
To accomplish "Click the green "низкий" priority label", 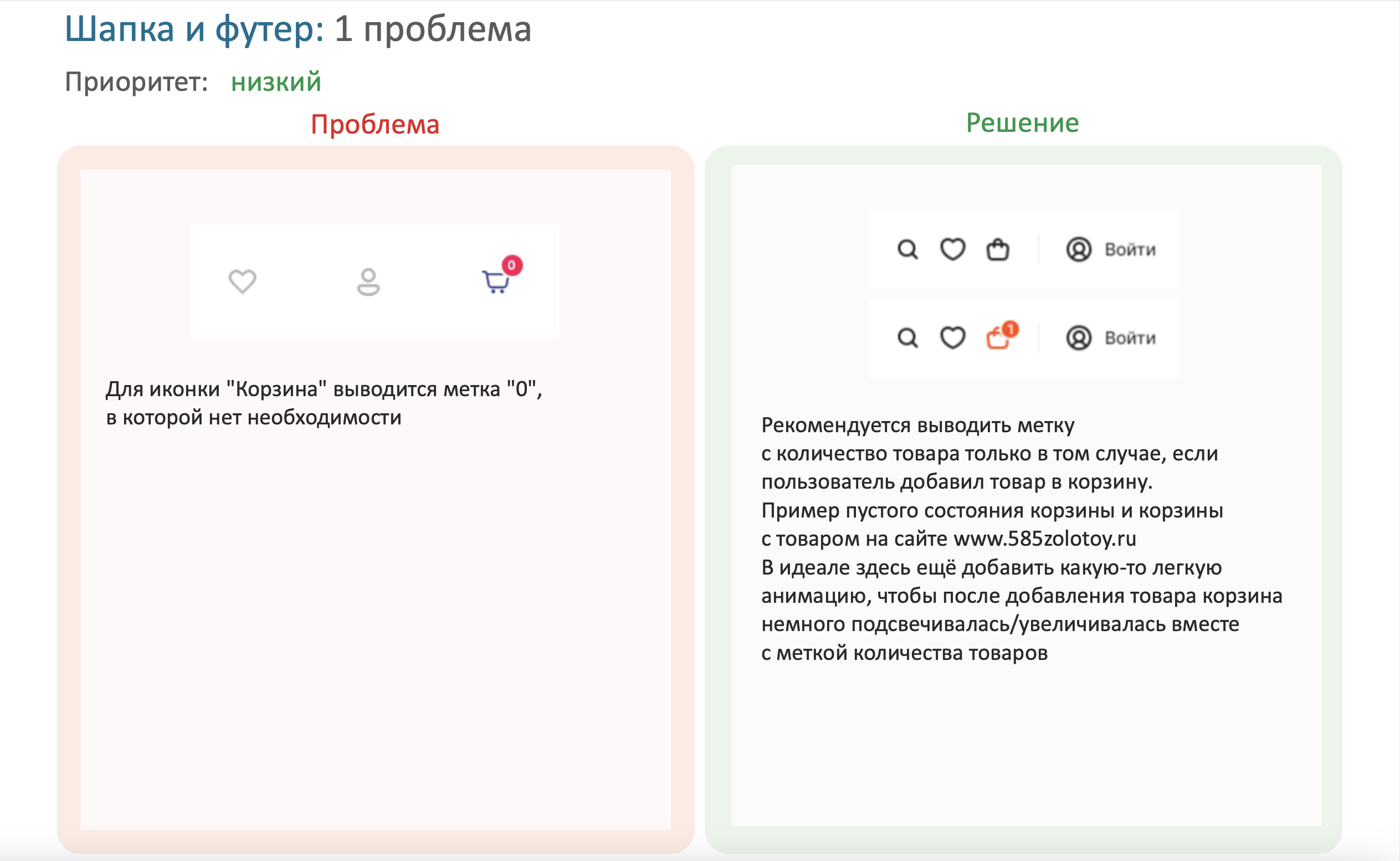I will point(276,82).
